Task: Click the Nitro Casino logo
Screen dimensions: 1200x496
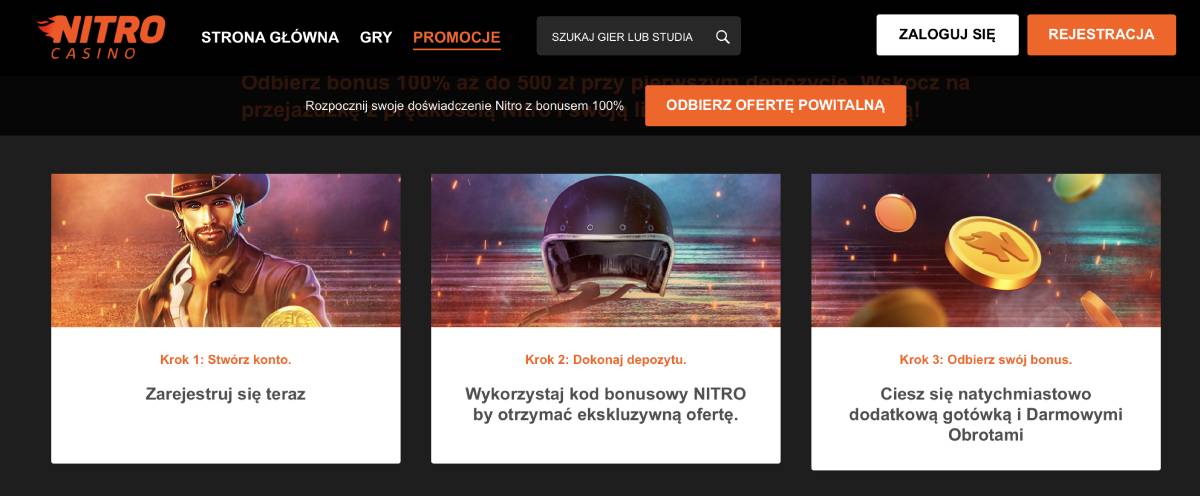Action: coord(101,37)
